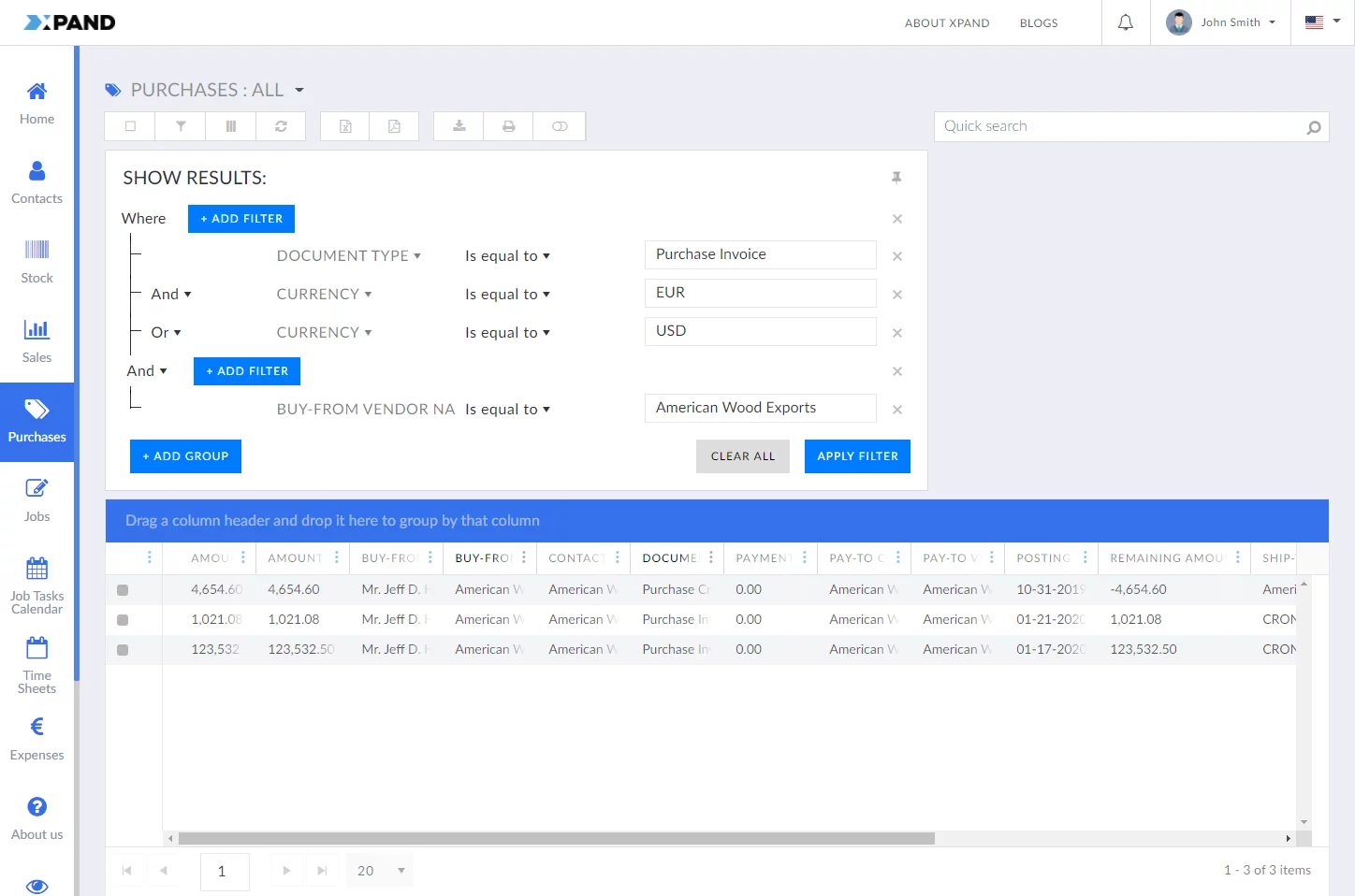The width and height of the screenshot is (1355, 896).
Task: Open the page size dropdown showing 20
Action: pos(381,871)
